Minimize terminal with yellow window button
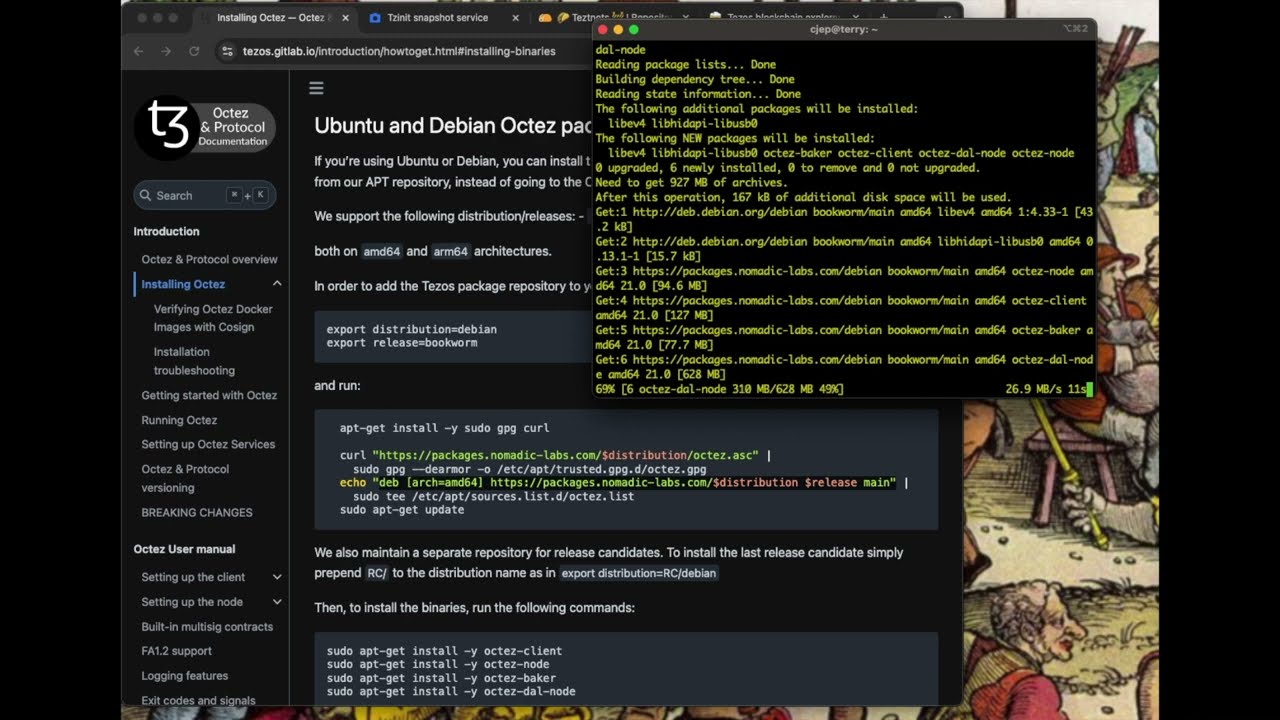The width and height of the screenshot is (1280, 720). [618, 30]
